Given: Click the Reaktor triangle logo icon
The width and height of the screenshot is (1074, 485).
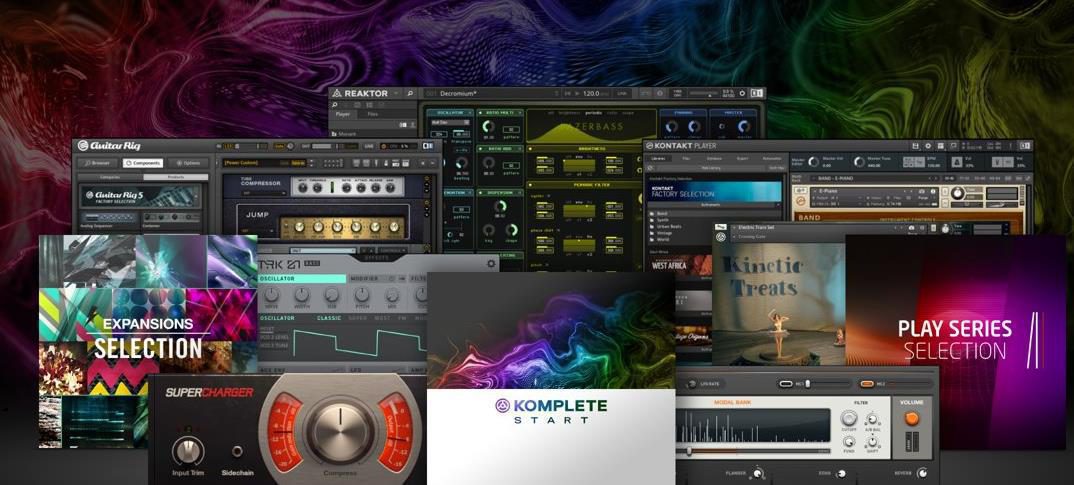Looking at the screenshot, I should (336, 93).
